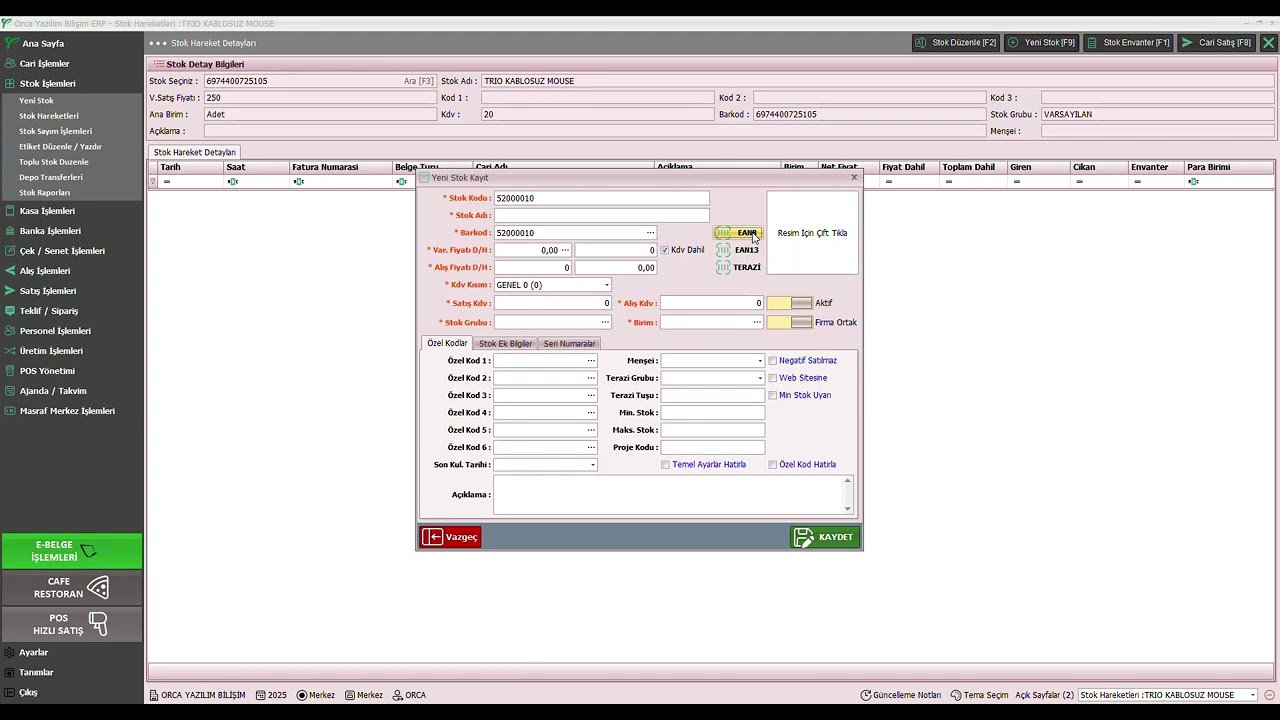Open the Birim lookup ellipsis

pos(757,322)
